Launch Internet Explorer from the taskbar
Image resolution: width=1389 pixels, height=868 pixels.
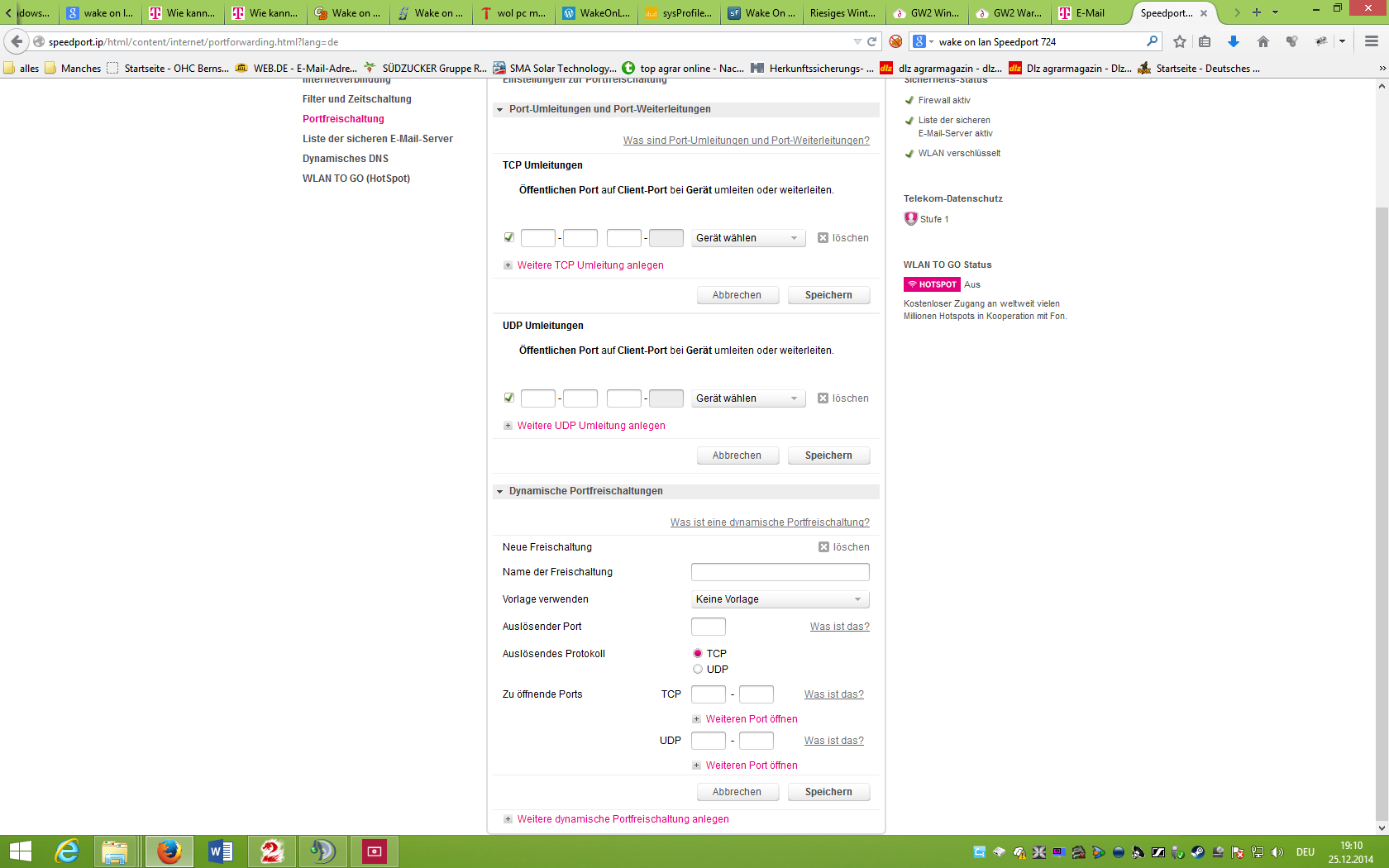tap(66, 851)
